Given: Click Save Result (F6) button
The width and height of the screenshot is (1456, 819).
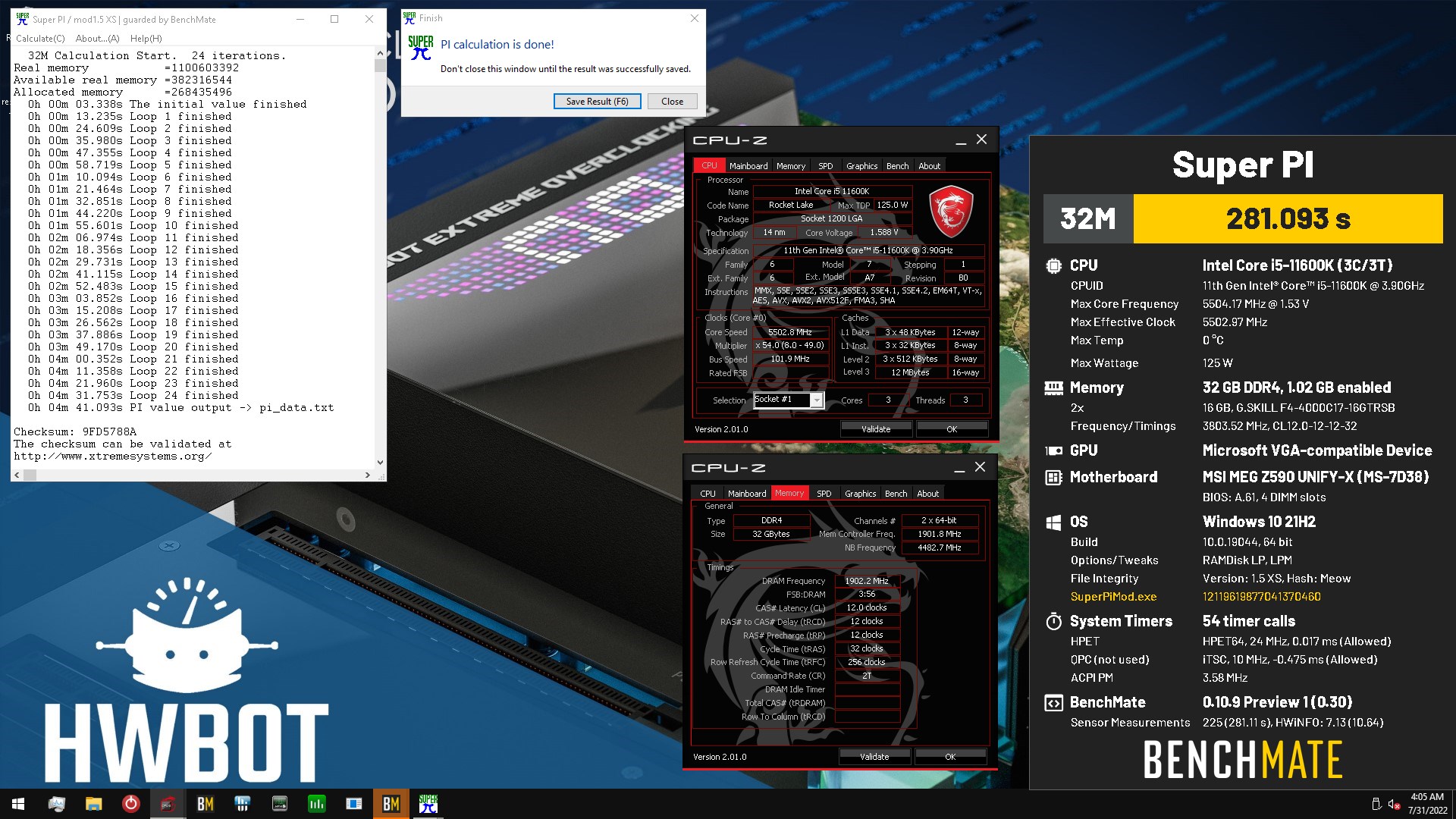Looking at the screenshot, I should pyautogui.click(x=597, y=102).
